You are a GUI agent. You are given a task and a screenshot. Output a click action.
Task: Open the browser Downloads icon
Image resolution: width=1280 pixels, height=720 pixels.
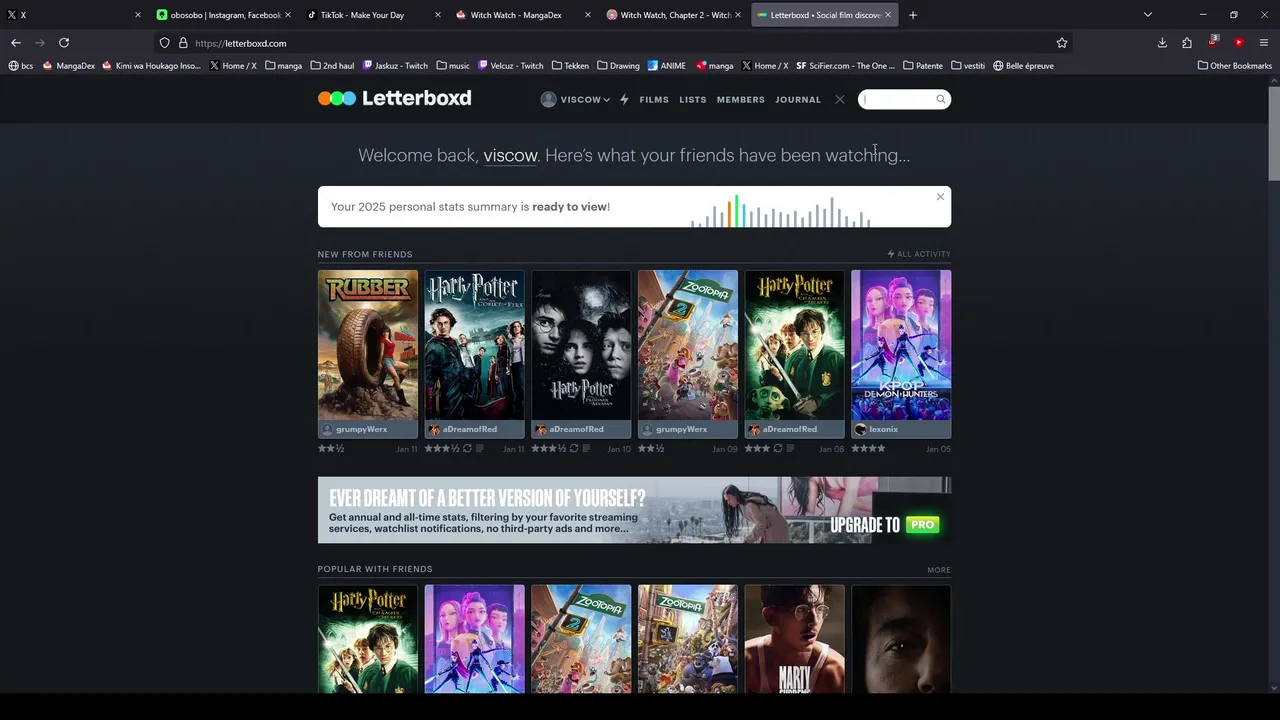(1162, 43)
